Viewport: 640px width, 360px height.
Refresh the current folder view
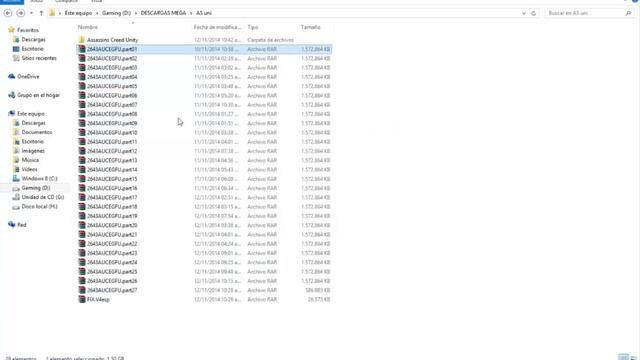(x=533, y=13)
